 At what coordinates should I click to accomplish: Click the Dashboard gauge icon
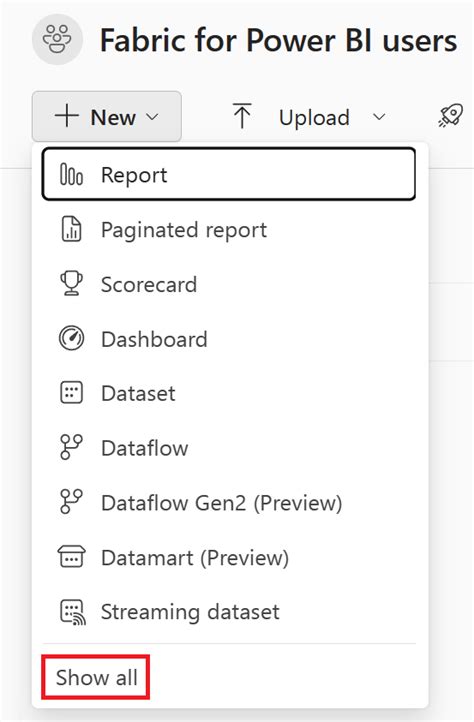coord(71,338)
